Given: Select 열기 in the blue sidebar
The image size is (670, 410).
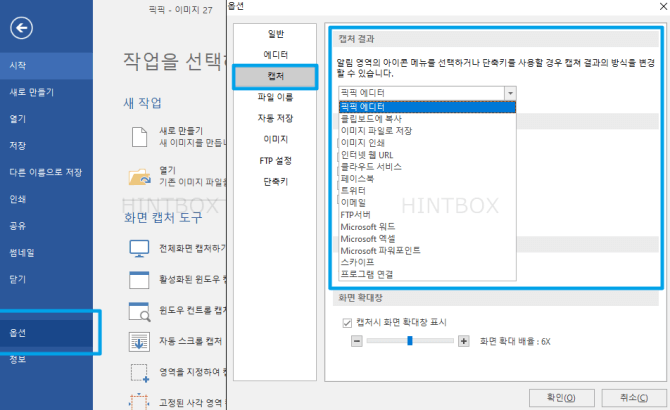Looking at the screenshot, I should pos(46,119).
